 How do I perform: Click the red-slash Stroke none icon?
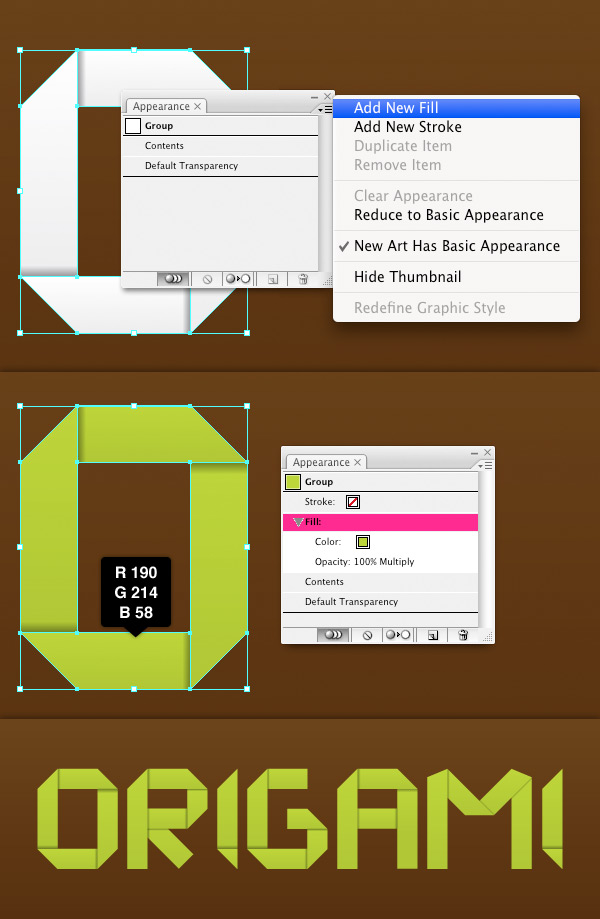tap(353, 502)
